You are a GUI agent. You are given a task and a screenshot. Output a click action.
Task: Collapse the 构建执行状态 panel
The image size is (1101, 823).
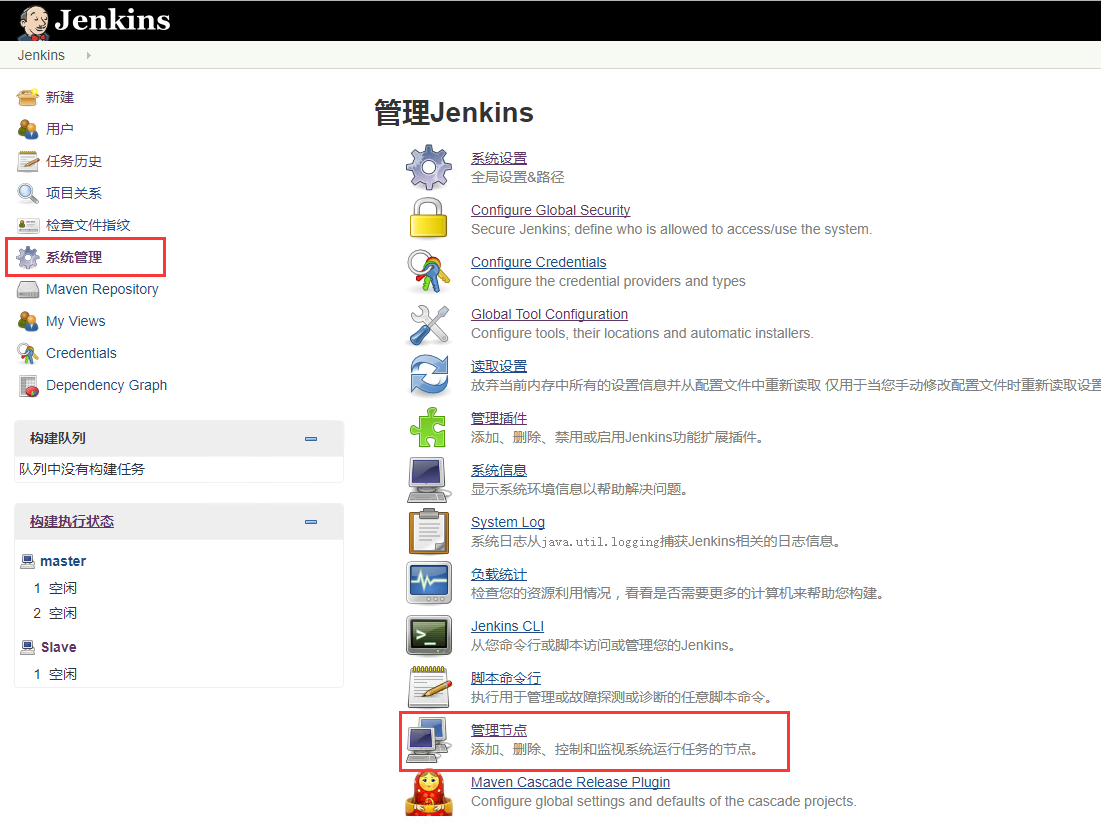coord(311,522)
